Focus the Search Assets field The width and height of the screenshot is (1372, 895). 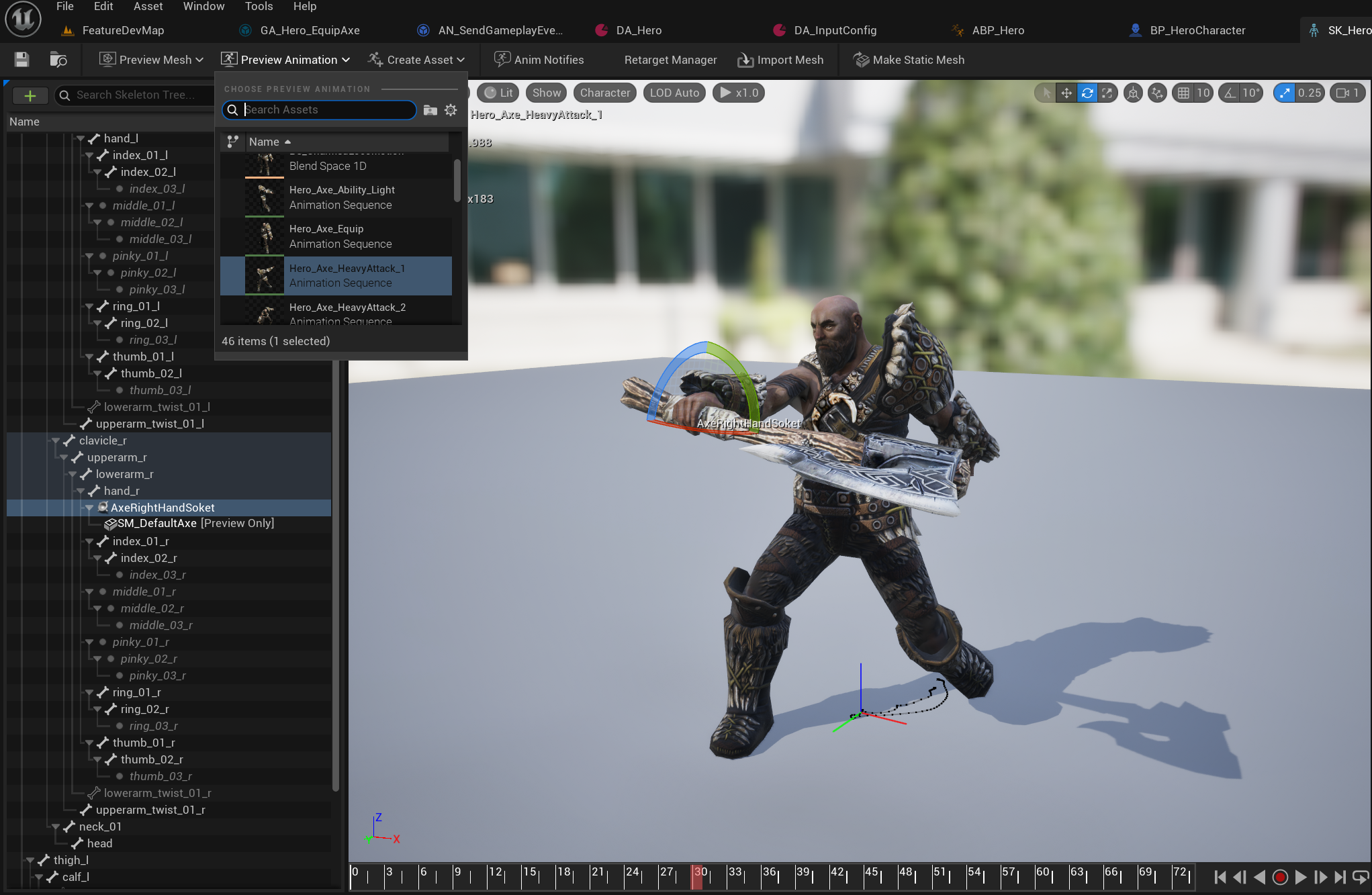tap(319, 109)
